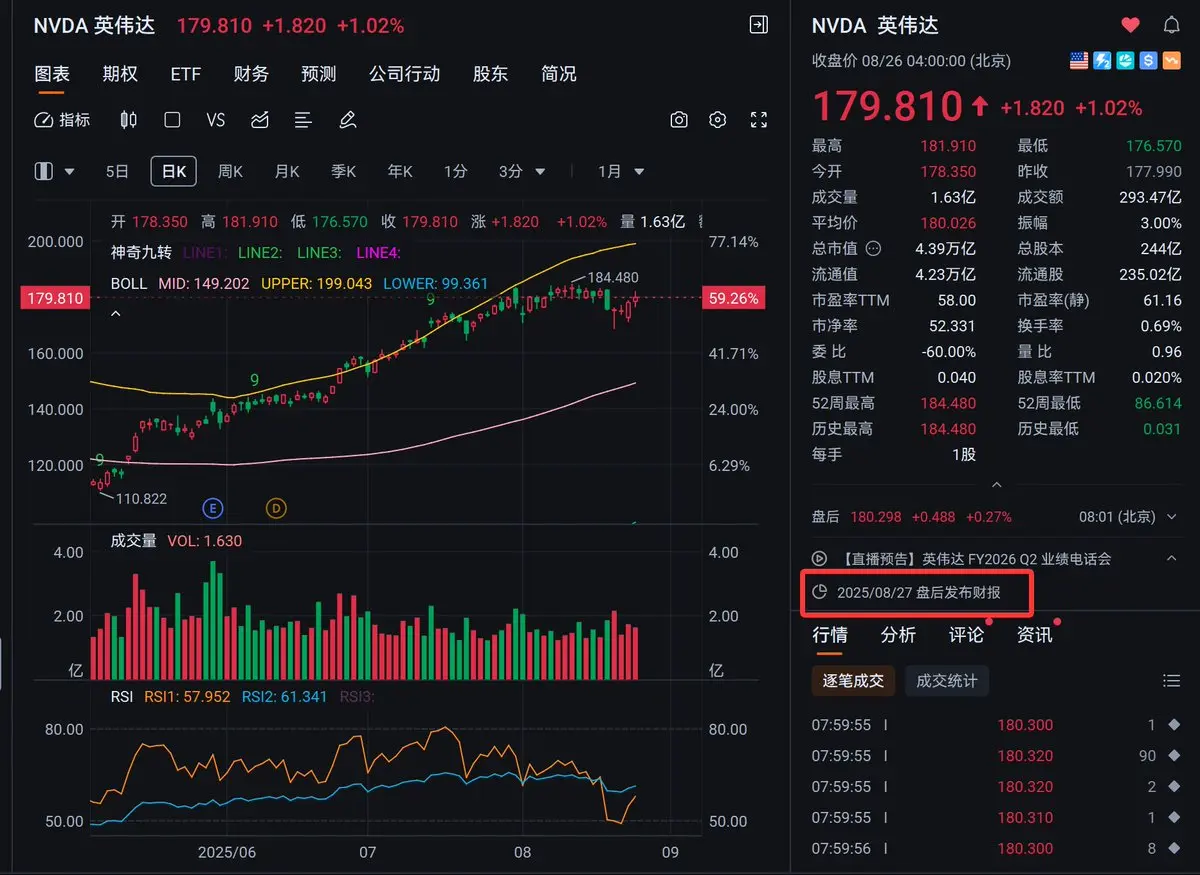Viewport: 1200px width, 875px height.
Task: Click the square icon beside VS
Action: point(172,120)
